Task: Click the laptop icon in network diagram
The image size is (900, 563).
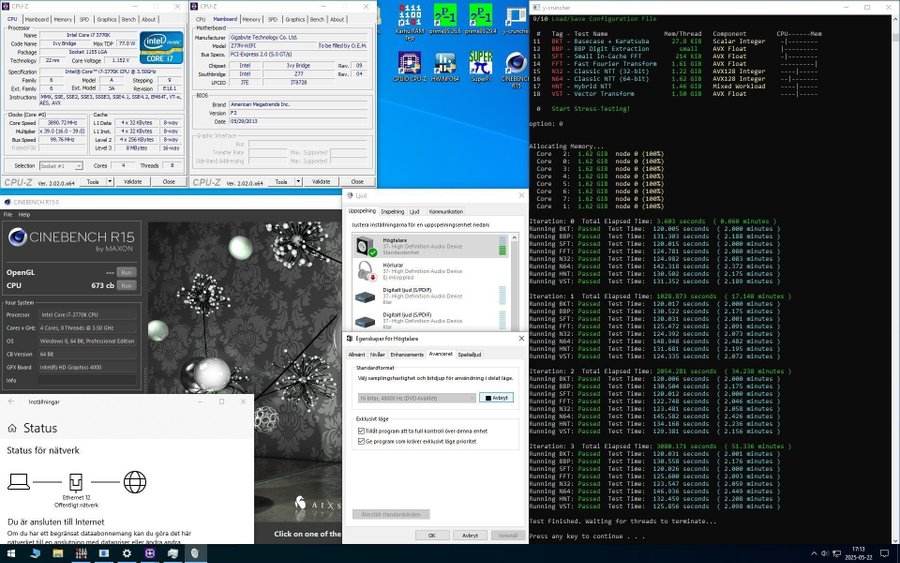Action: click(x=18, y=482)
